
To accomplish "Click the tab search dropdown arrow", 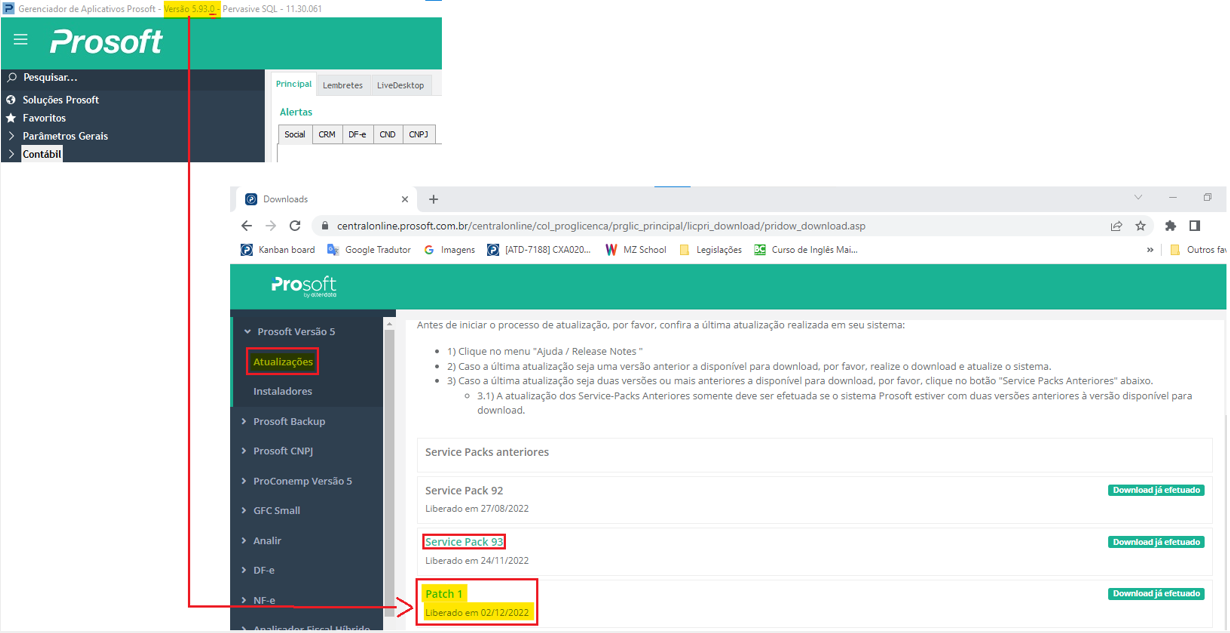I will [1138, 198].
